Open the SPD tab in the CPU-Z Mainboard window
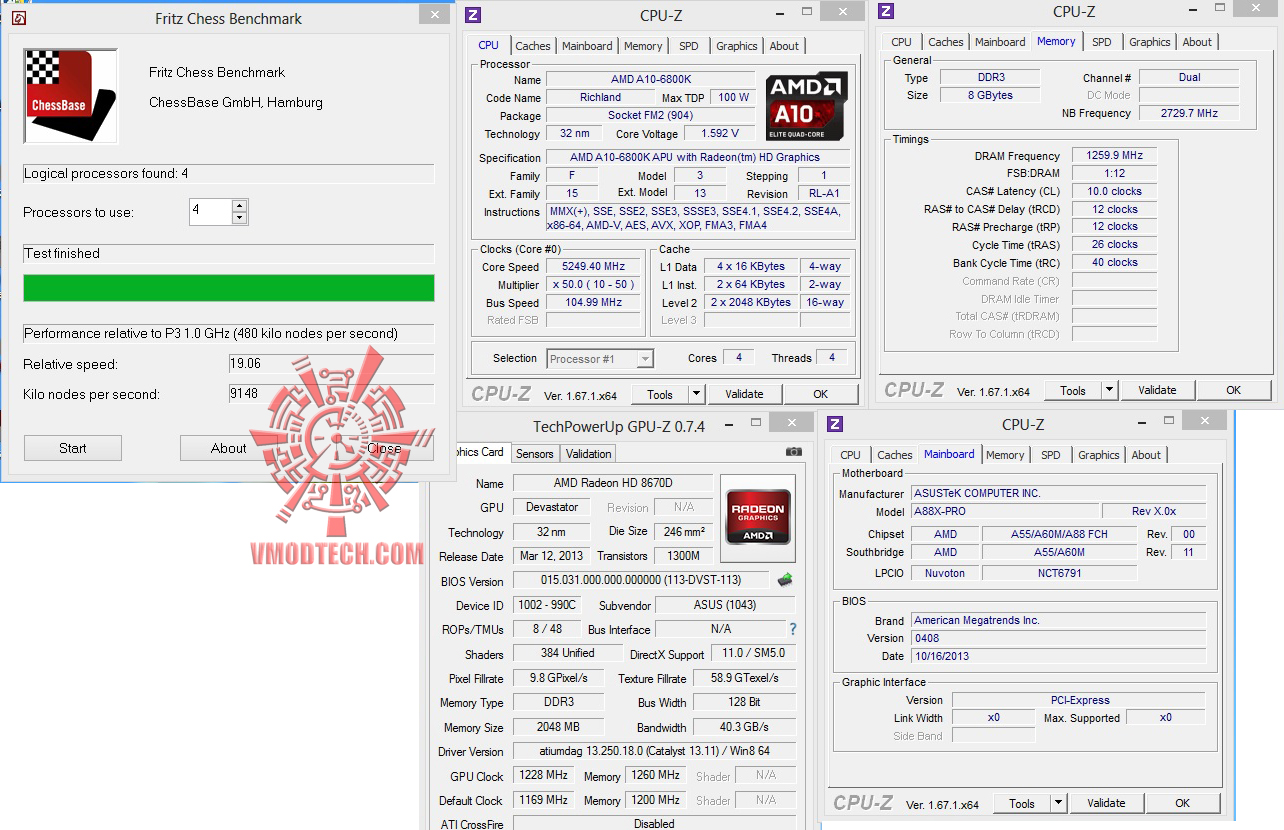 point(1050,455)
